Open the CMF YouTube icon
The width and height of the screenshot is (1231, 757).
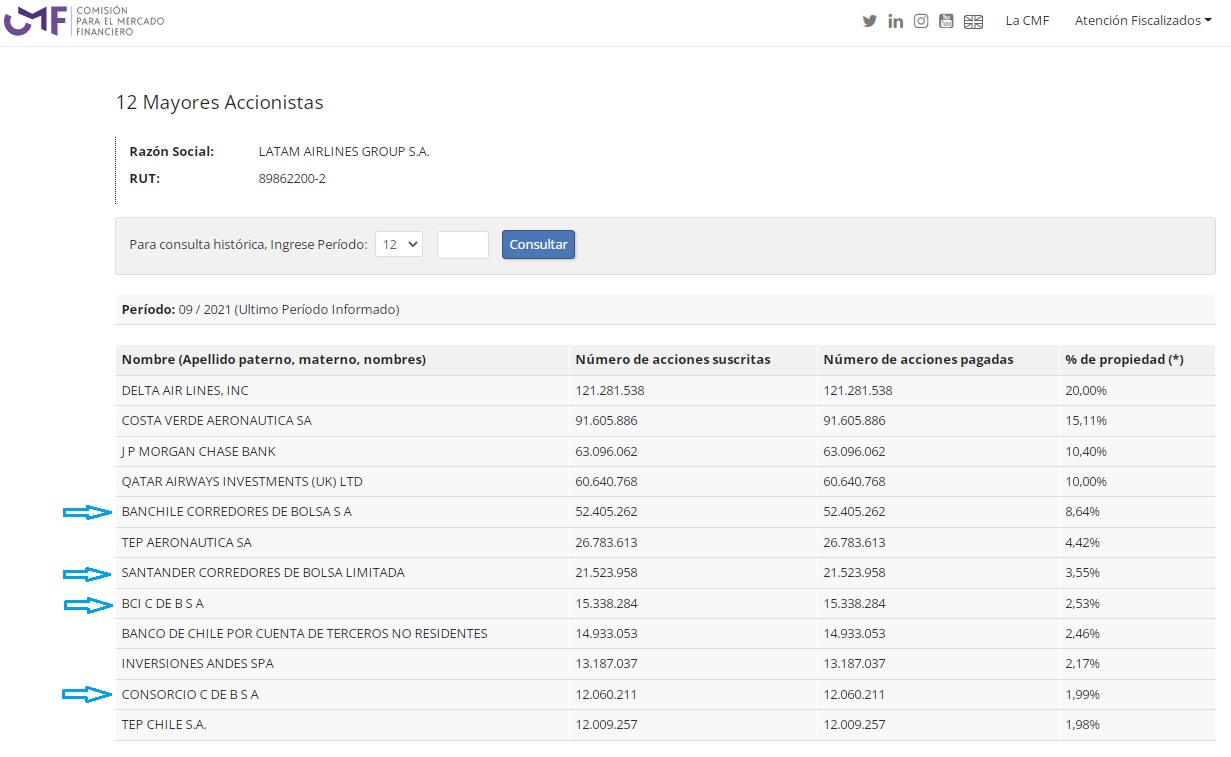pyautogui.click(x=946, y=21)
